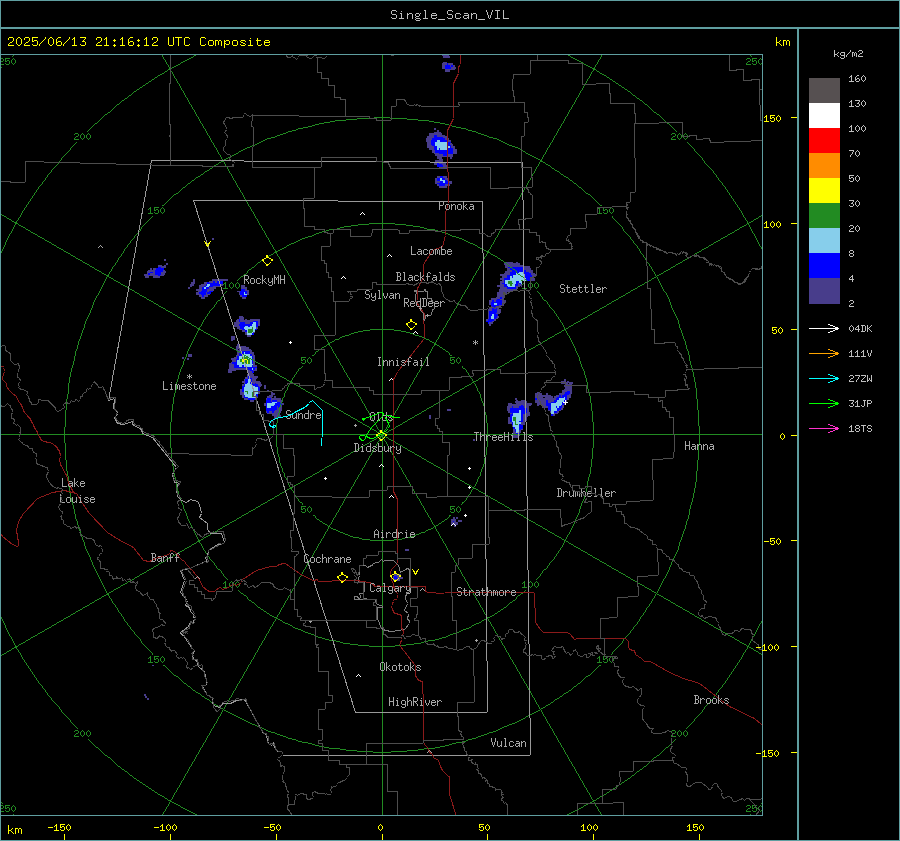
Task: Click the 27ZW legend label
Action: click(x=860, y=379)
